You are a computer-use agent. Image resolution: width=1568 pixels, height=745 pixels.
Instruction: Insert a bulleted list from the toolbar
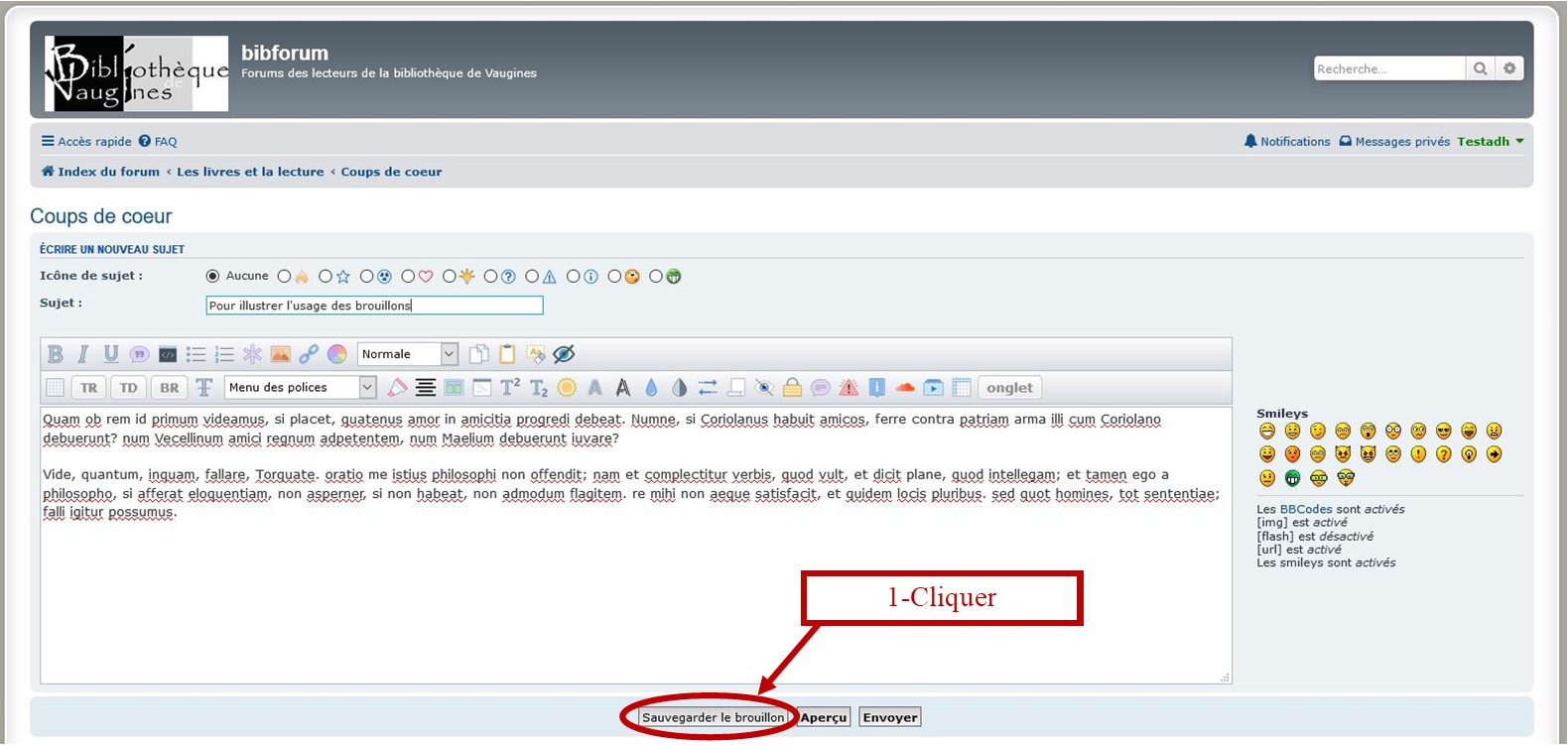(196, 354)
